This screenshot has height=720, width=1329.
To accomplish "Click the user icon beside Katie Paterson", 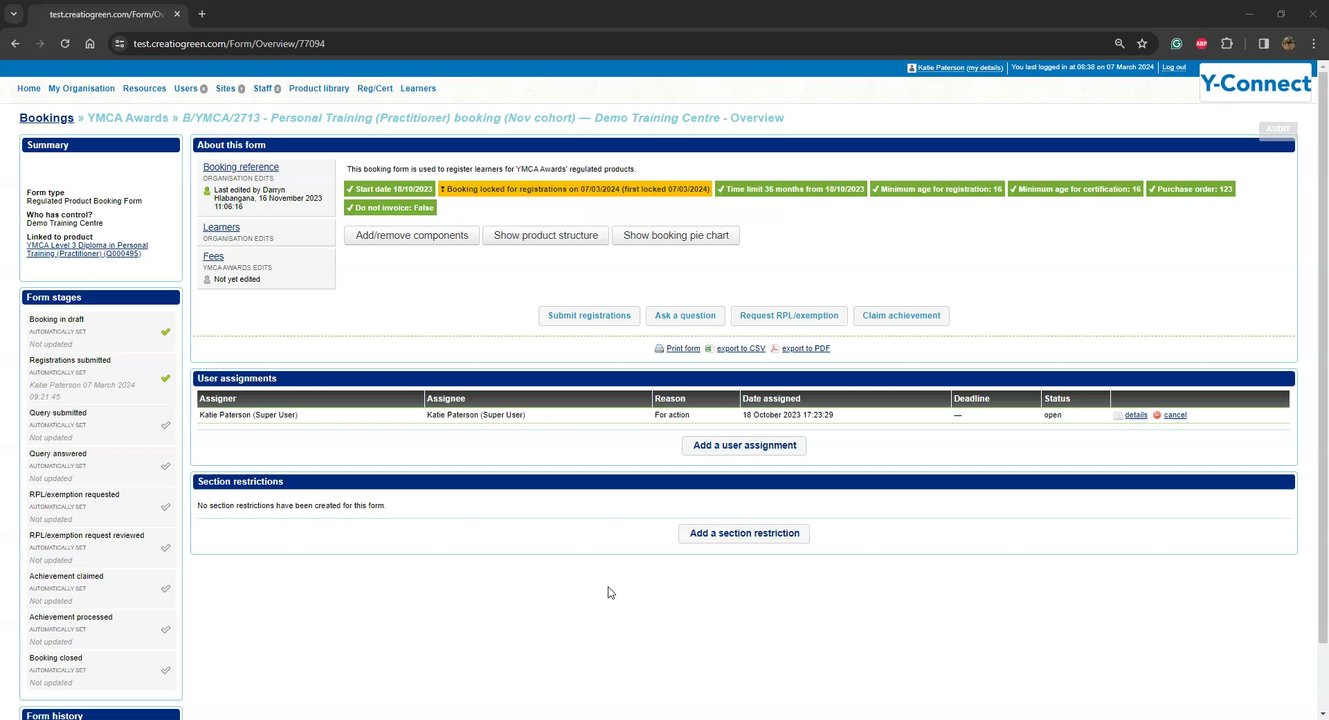I will (912, 68).
